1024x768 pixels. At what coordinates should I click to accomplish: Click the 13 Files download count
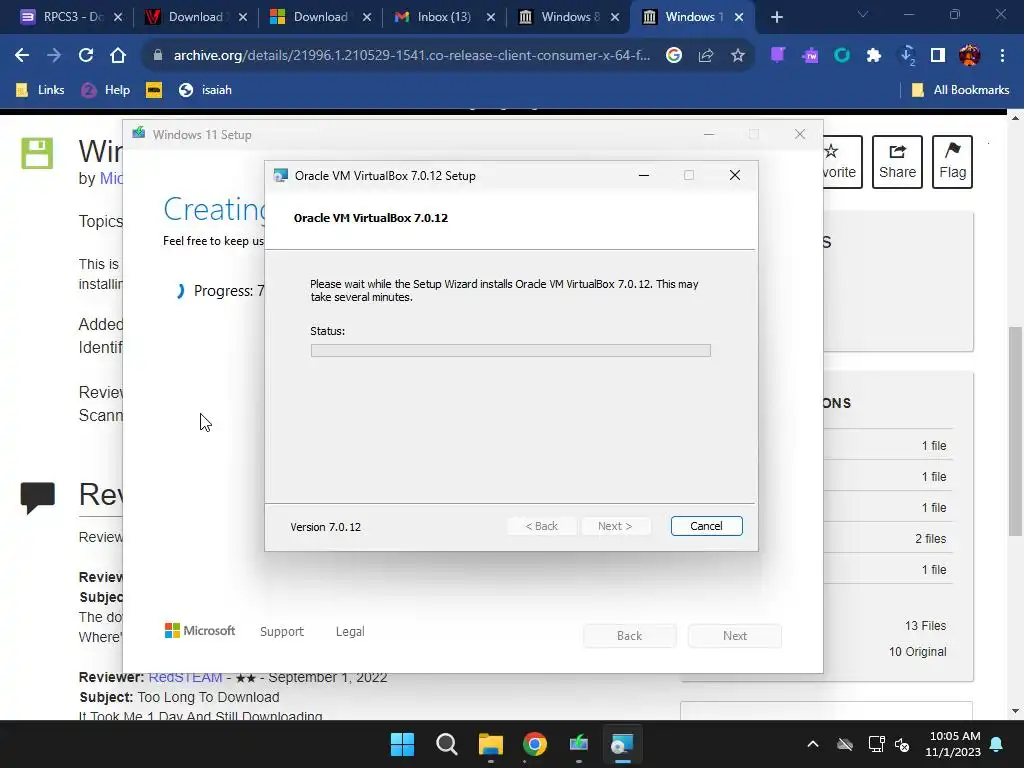pos(925,626)
